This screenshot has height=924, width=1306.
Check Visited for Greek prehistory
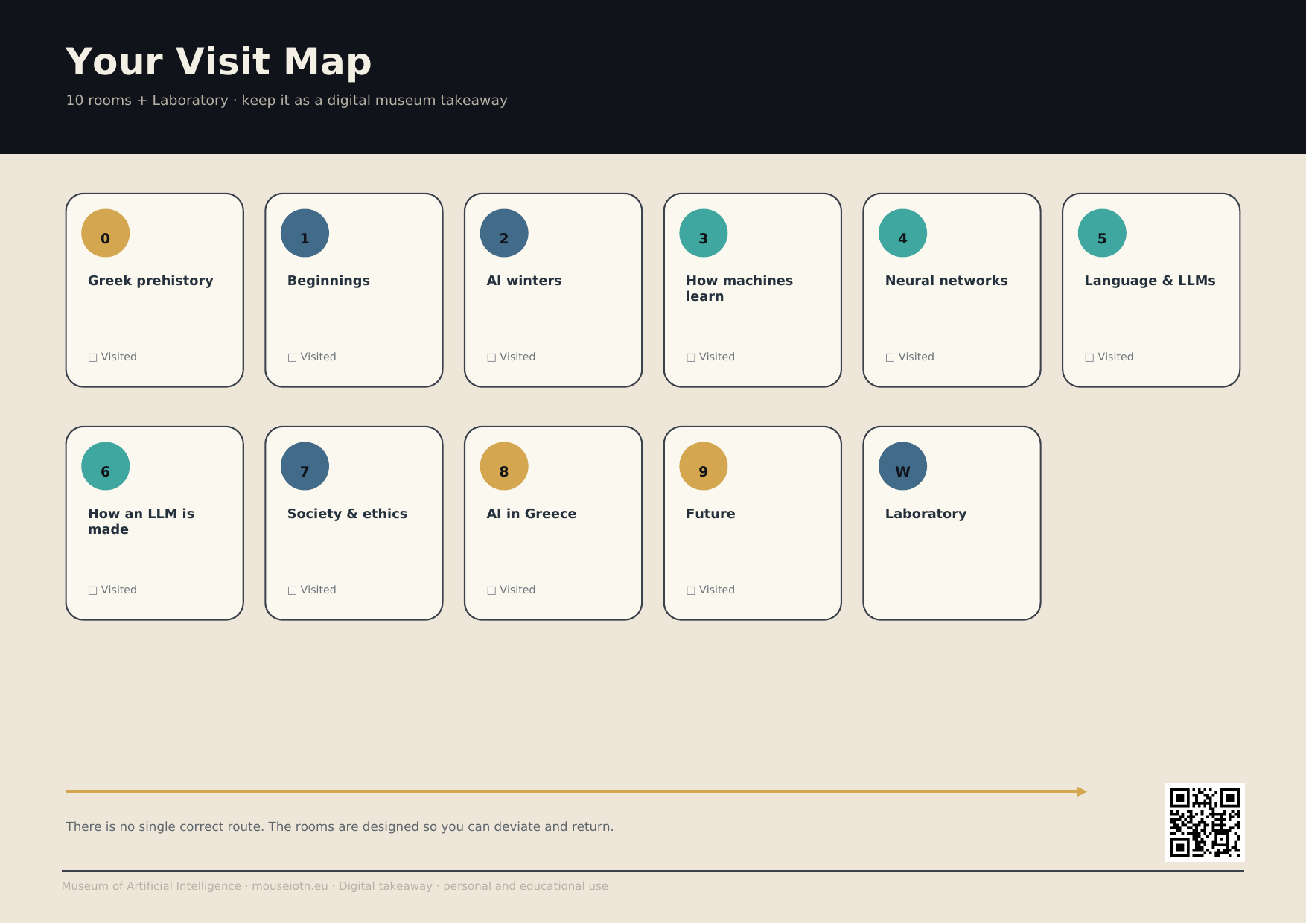(93, 357)
